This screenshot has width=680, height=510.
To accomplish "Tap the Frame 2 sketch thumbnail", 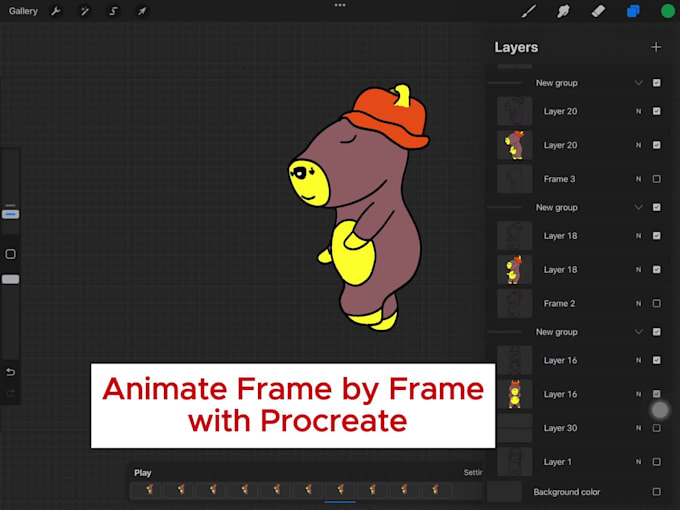I will tap(514, 304).
